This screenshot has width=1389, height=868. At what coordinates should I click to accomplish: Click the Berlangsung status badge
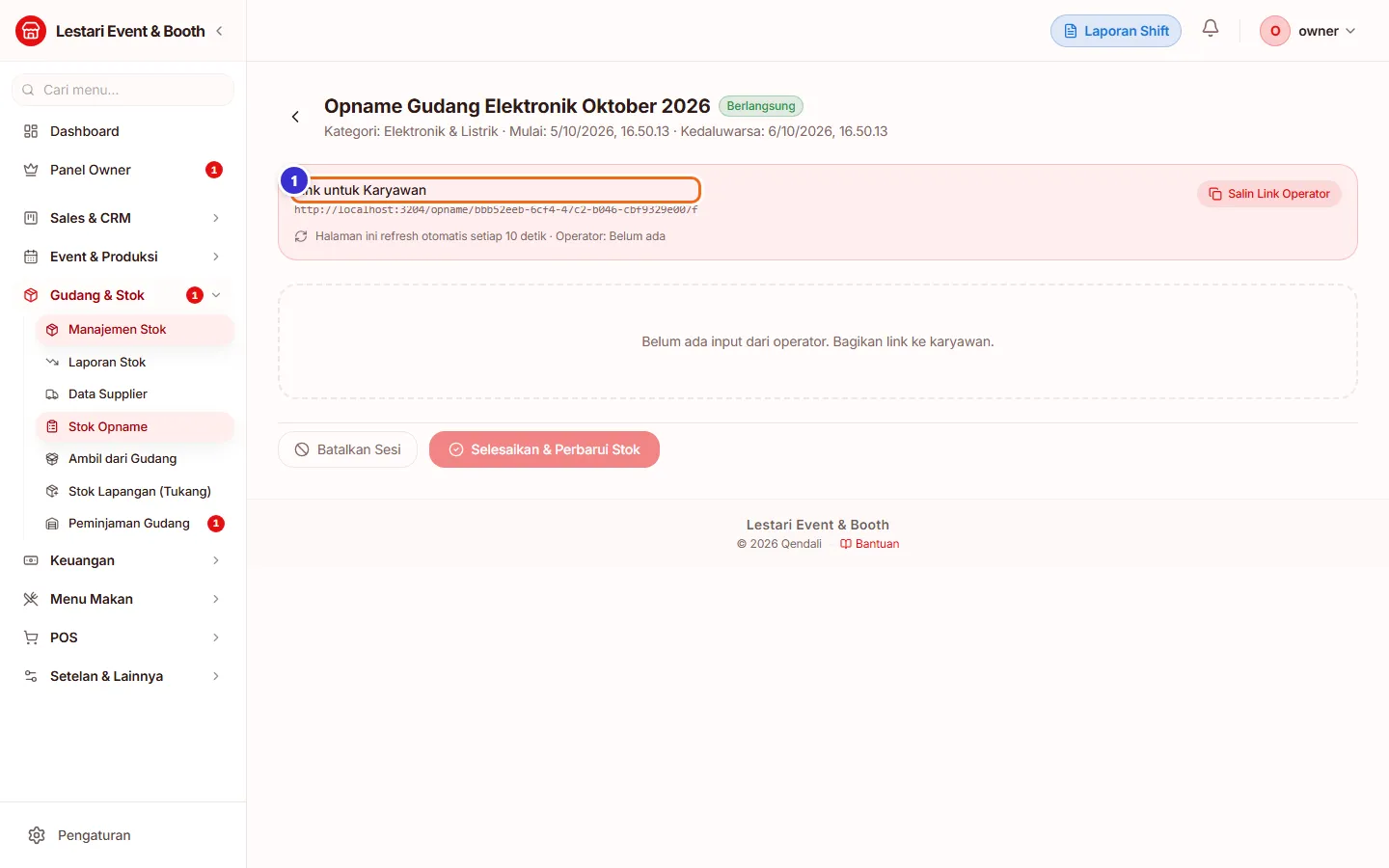[761, 106]
